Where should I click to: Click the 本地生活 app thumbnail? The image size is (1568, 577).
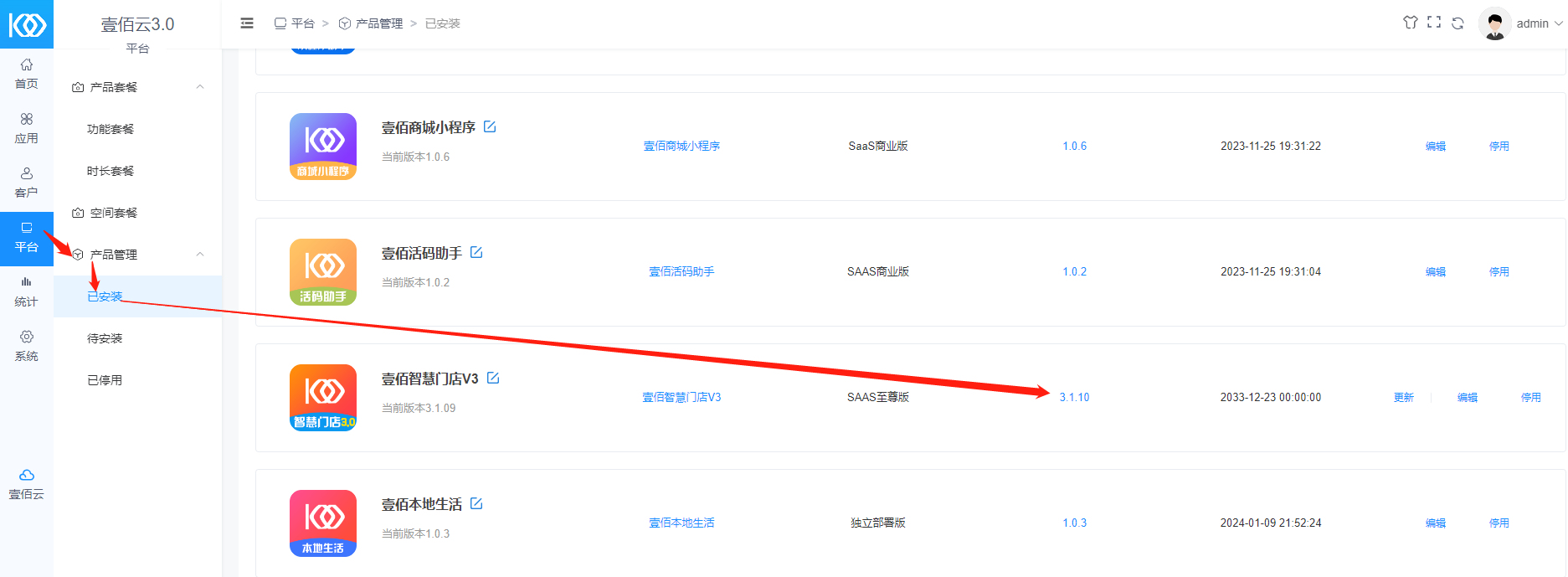click(323, 523)
